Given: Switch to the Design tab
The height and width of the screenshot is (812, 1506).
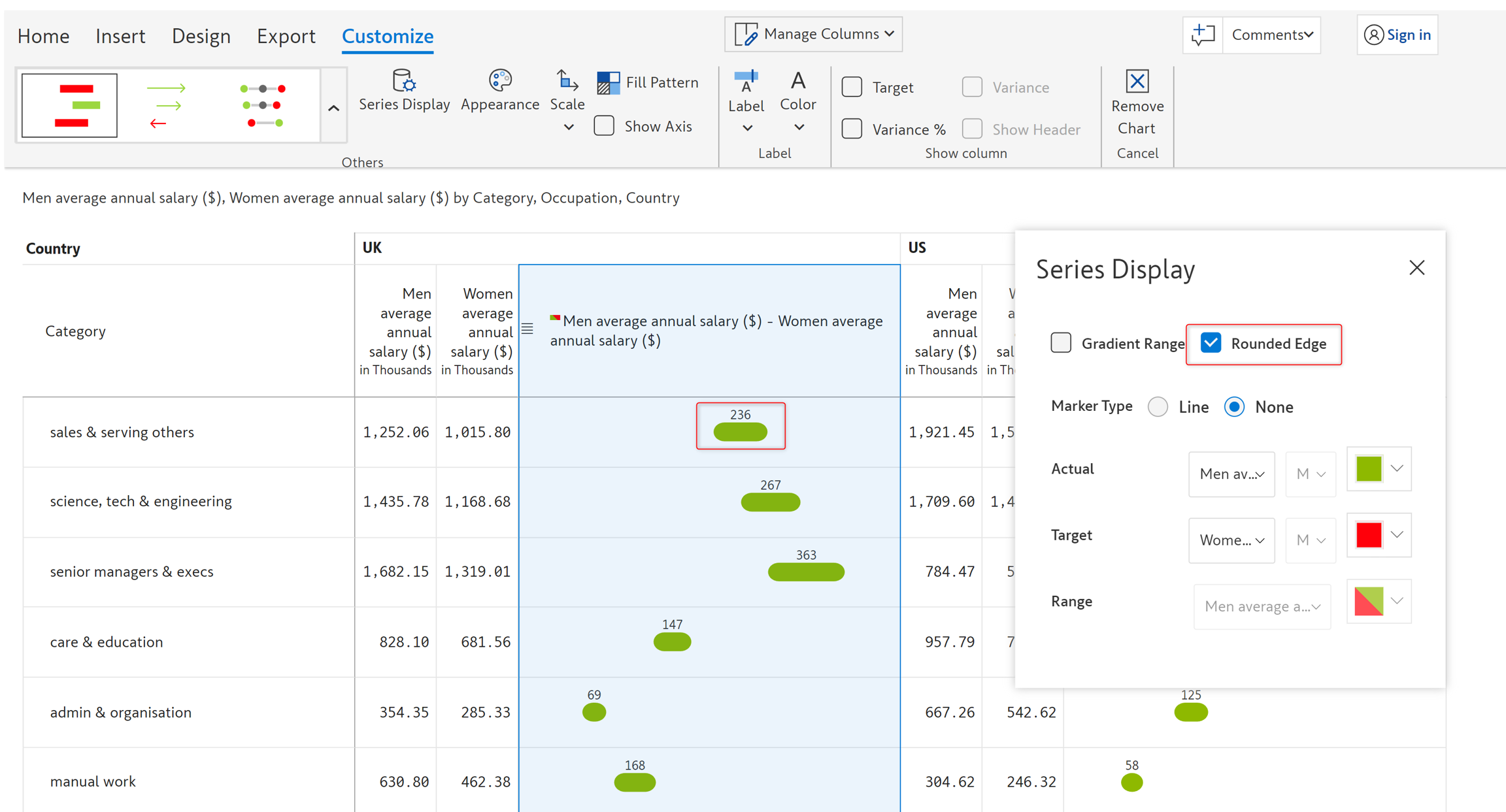Looking at the screenshot, I should (x=201, y=36).
